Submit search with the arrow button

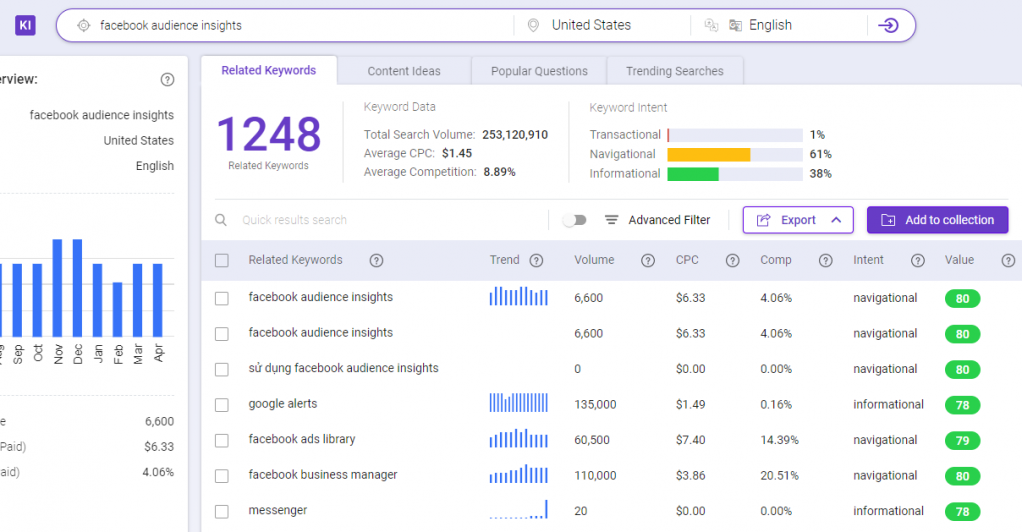pyautogui.click(x=888, y=25)
